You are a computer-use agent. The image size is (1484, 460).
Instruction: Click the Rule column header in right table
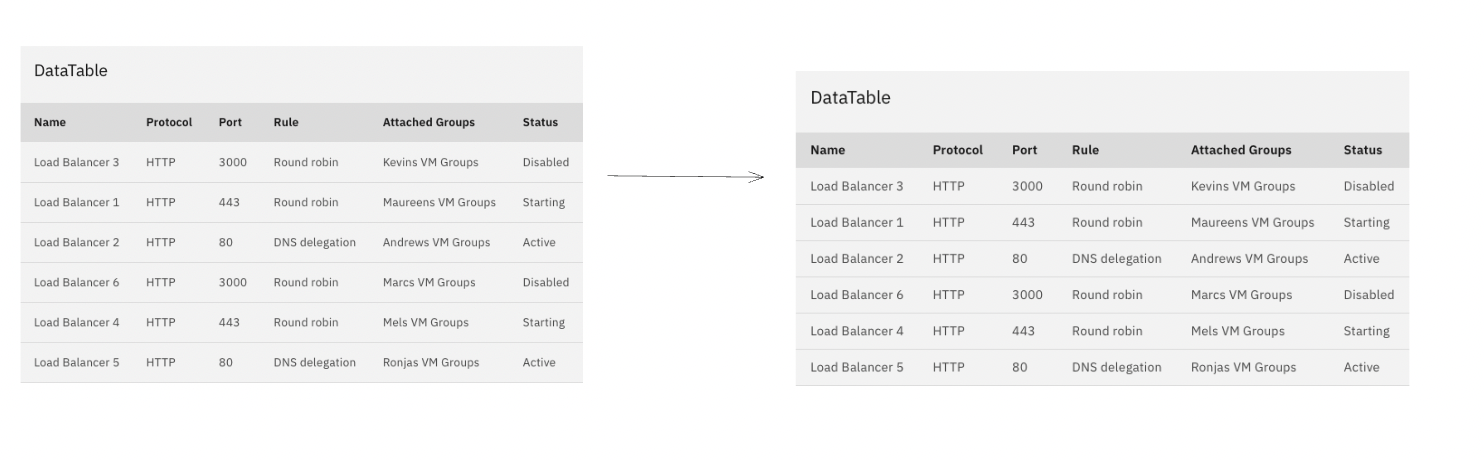pyautogui.click(x=1085, y=150)
